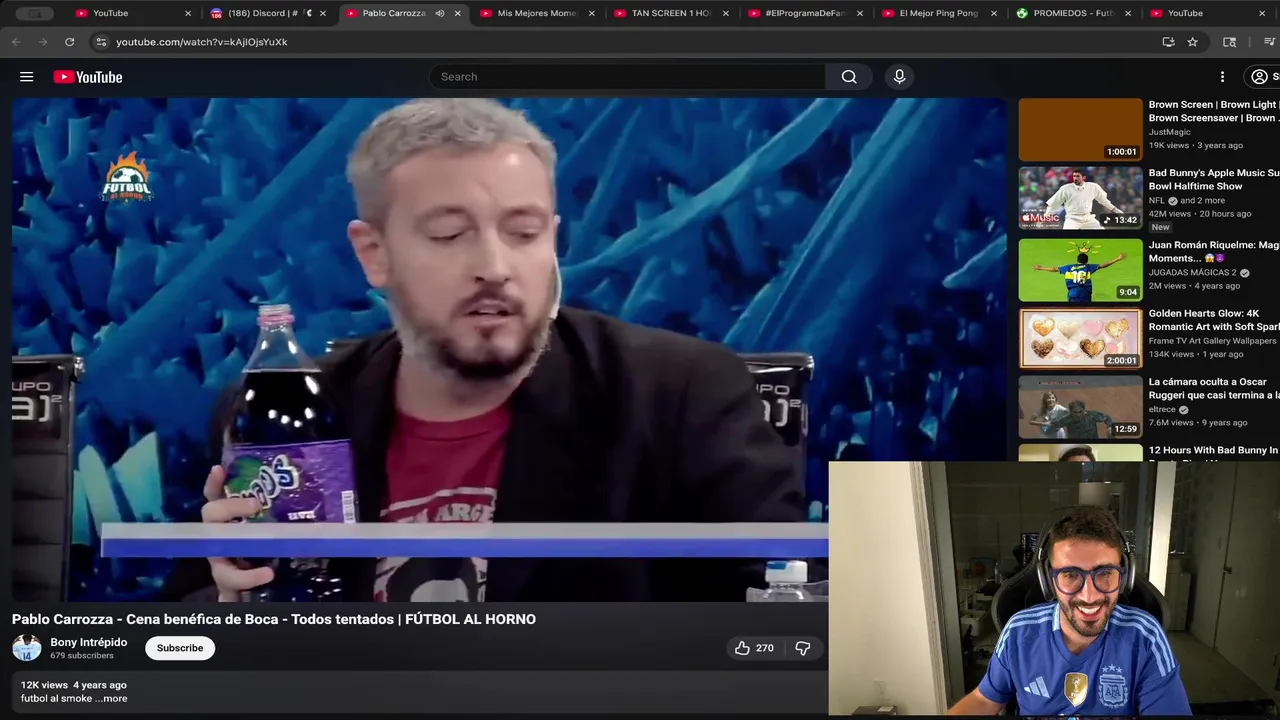Open 'Bad Bunny's Apple Music' video title
The width and height of the screenshot is (1280, 720).
coord(1213,180)
